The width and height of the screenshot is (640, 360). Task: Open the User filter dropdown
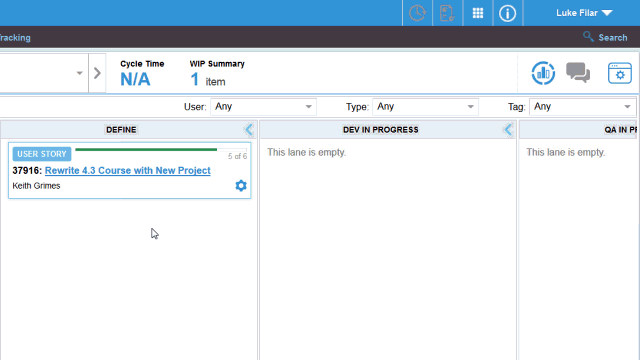coord(263,107)
